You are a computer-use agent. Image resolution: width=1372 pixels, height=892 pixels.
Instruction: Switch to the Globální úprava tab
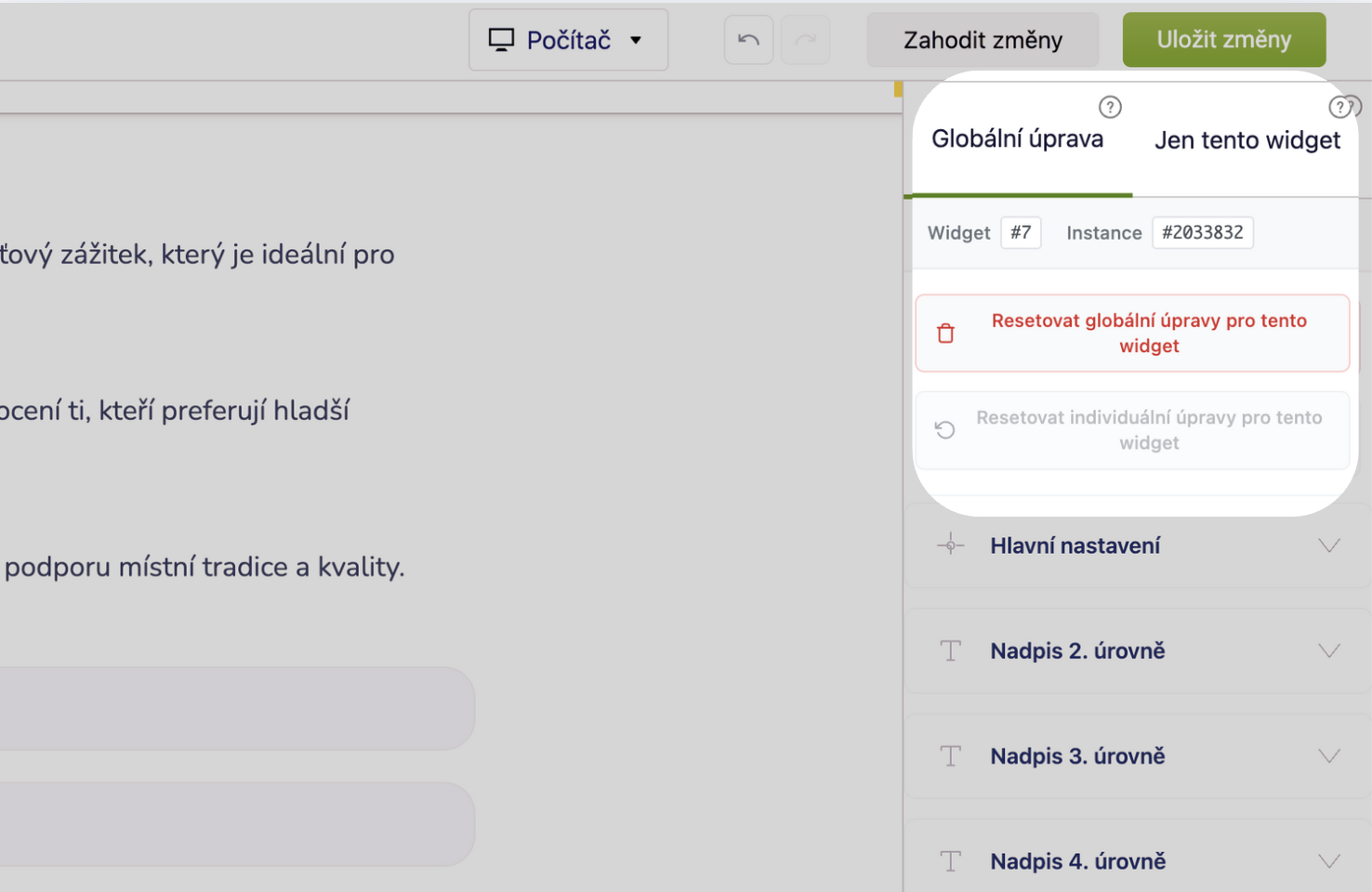pos(1018,138)
